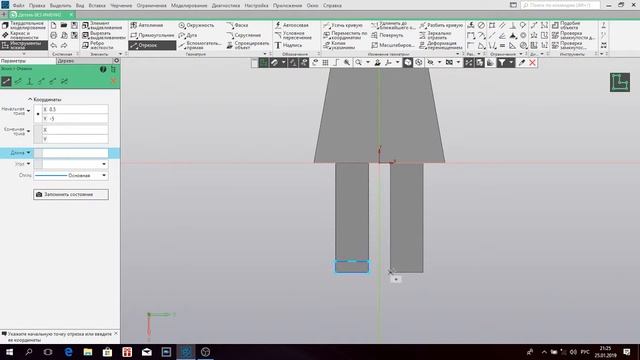Toggle the Отрезок (segment) tool
This screenshot has height=360, width=640.
152,45
